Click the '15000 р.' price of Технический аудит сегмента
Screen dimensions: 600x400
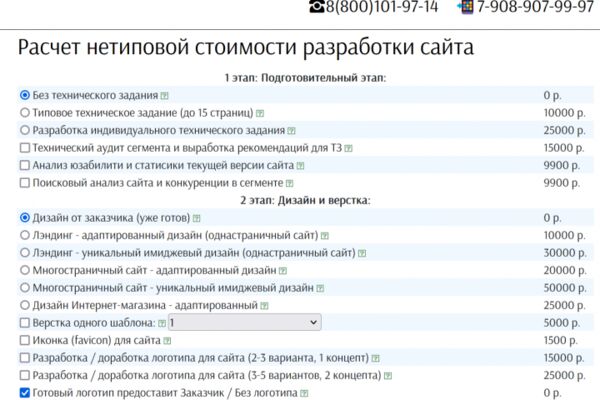pyautogui.click(x=564, y=148)
